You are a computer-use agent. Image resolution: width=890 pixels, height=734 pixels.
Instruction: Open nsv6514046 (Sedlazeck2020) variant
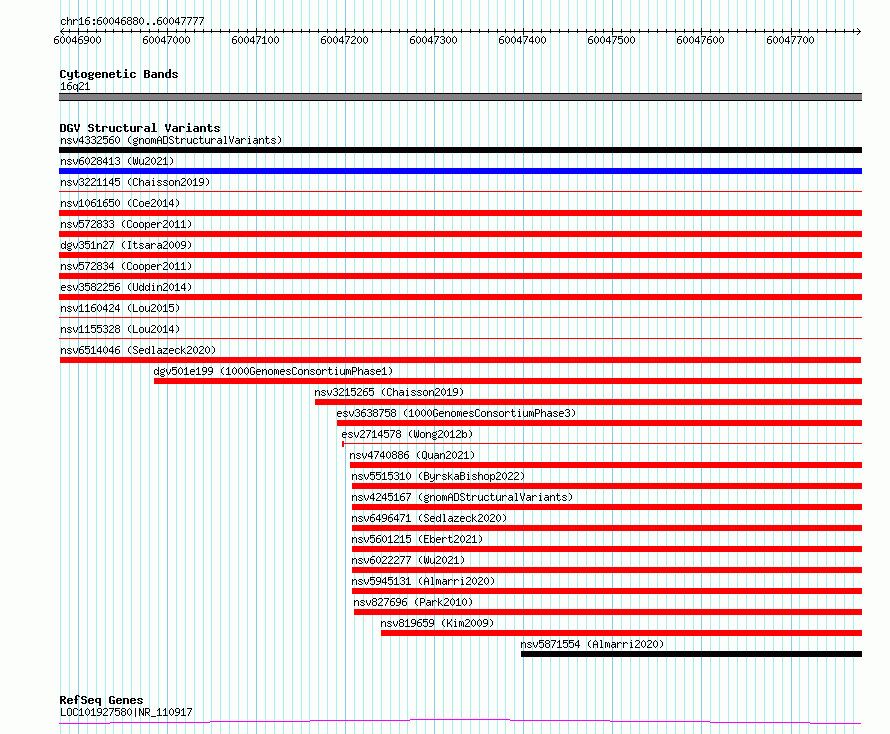click(x=138, y=350)
